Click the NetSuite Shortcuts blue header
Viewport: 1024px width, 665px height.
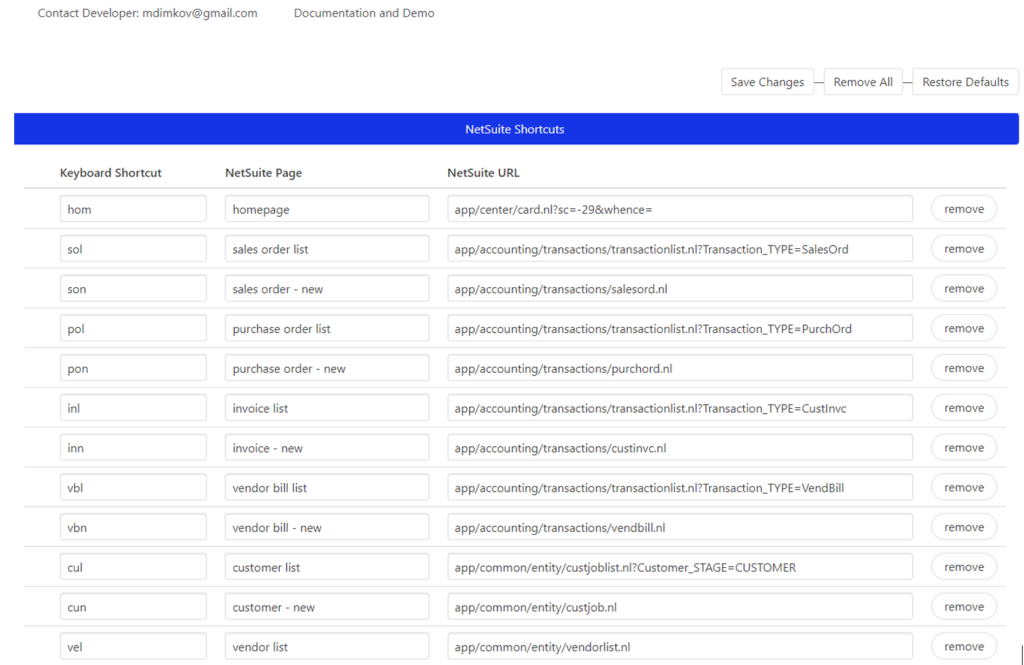(516, 129)
